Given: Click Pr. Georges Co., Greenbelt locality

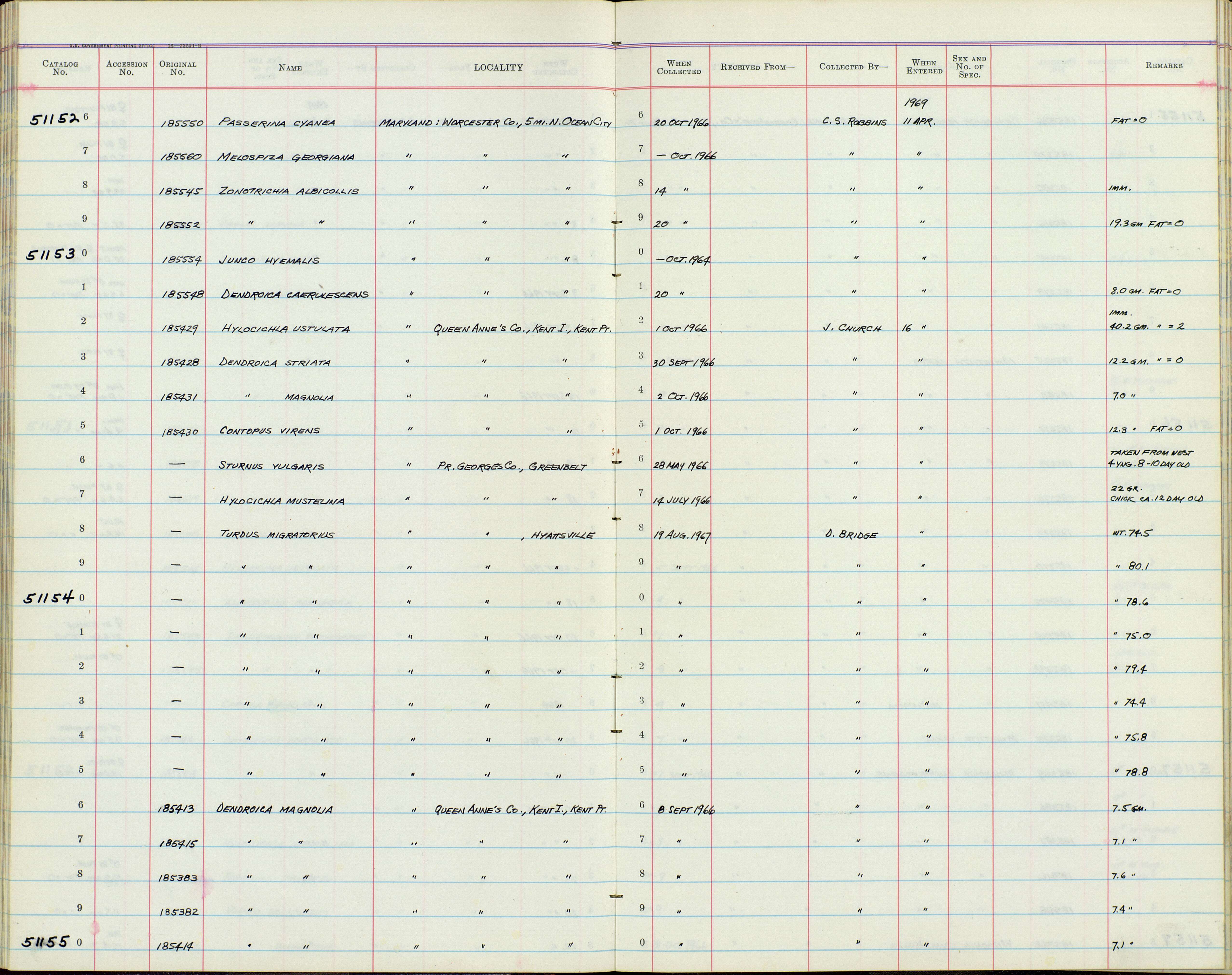Looking at the screenshot, I should (x=512, y=466).
